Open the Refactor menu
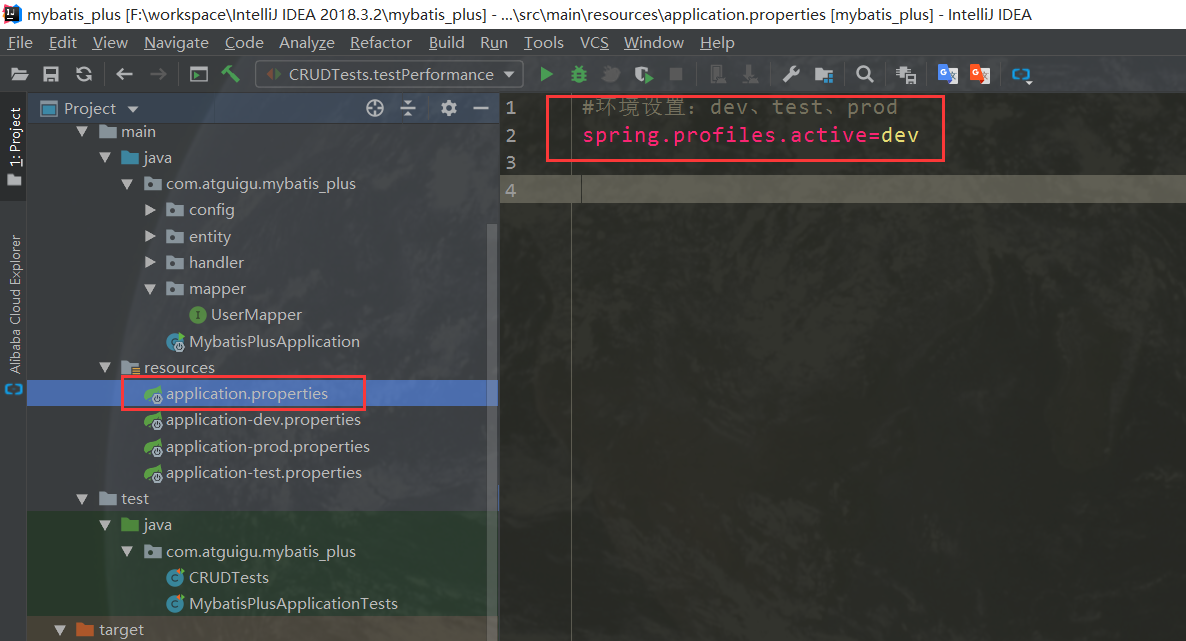 pos(380,43)
